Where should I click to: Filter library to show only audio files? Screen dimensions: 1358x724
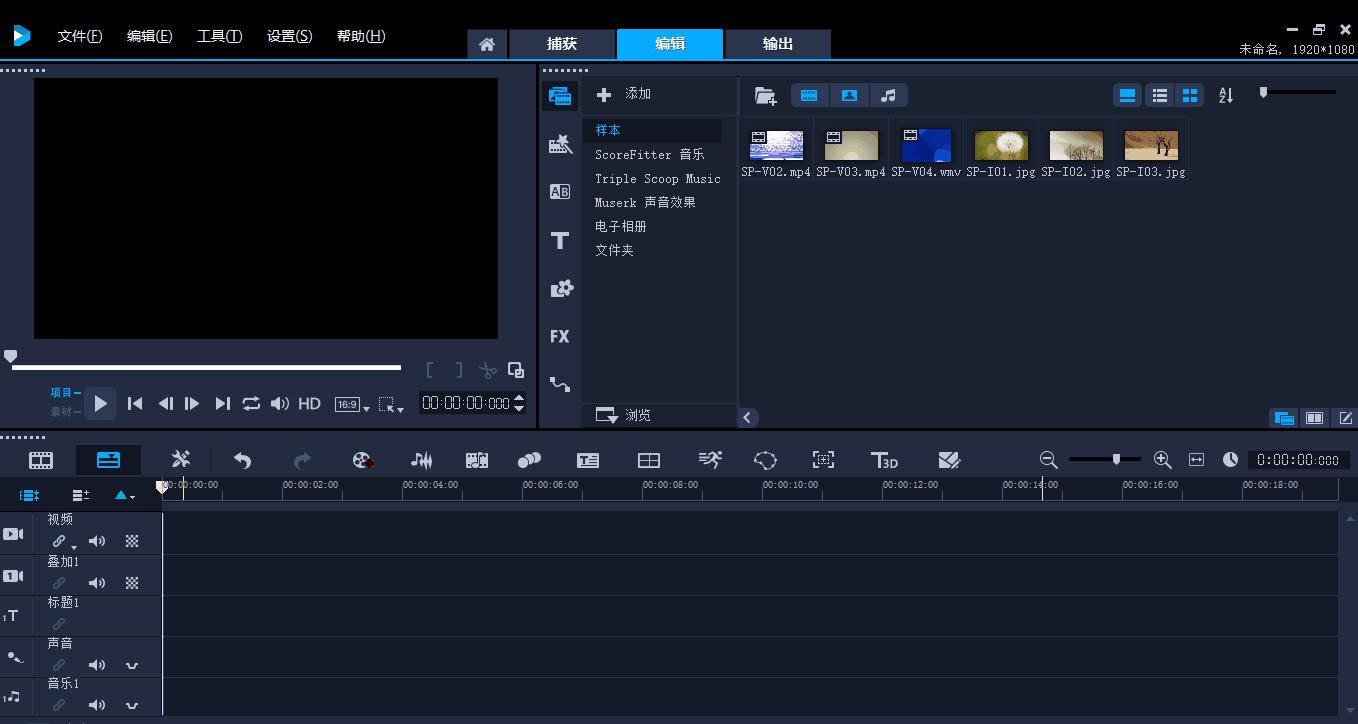click(x=889, y=95)
